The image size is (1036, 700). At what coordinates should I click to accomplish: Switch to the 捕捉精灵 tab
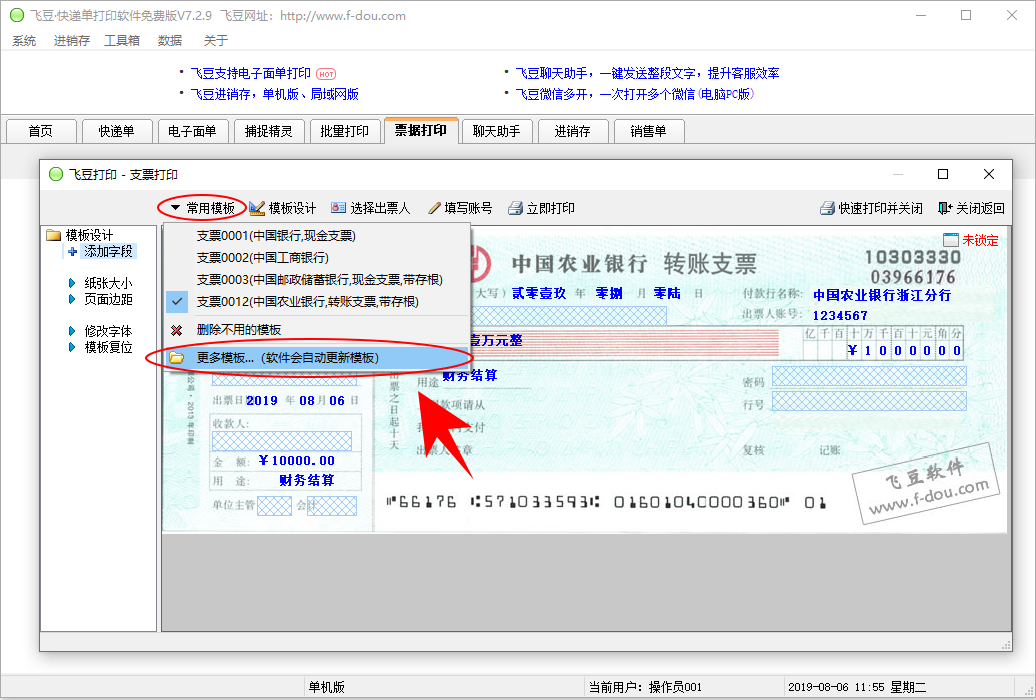click(269, 131)
